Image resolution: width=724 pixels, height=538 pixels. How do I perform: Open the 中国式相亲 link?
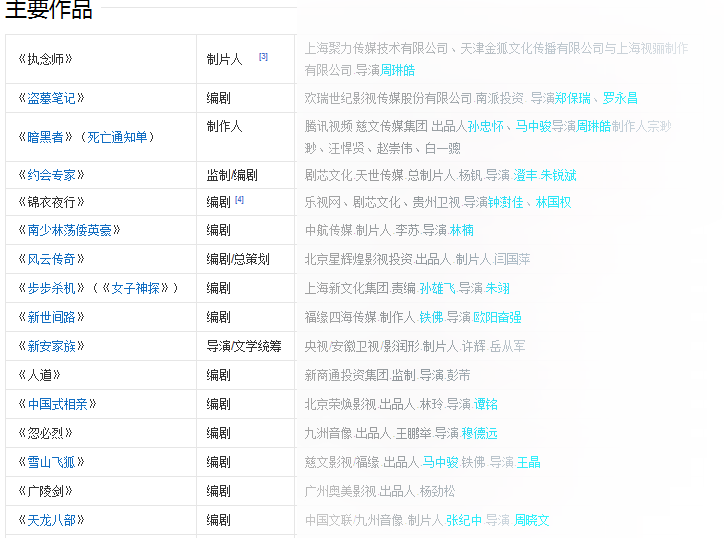(x=57, y=404)
